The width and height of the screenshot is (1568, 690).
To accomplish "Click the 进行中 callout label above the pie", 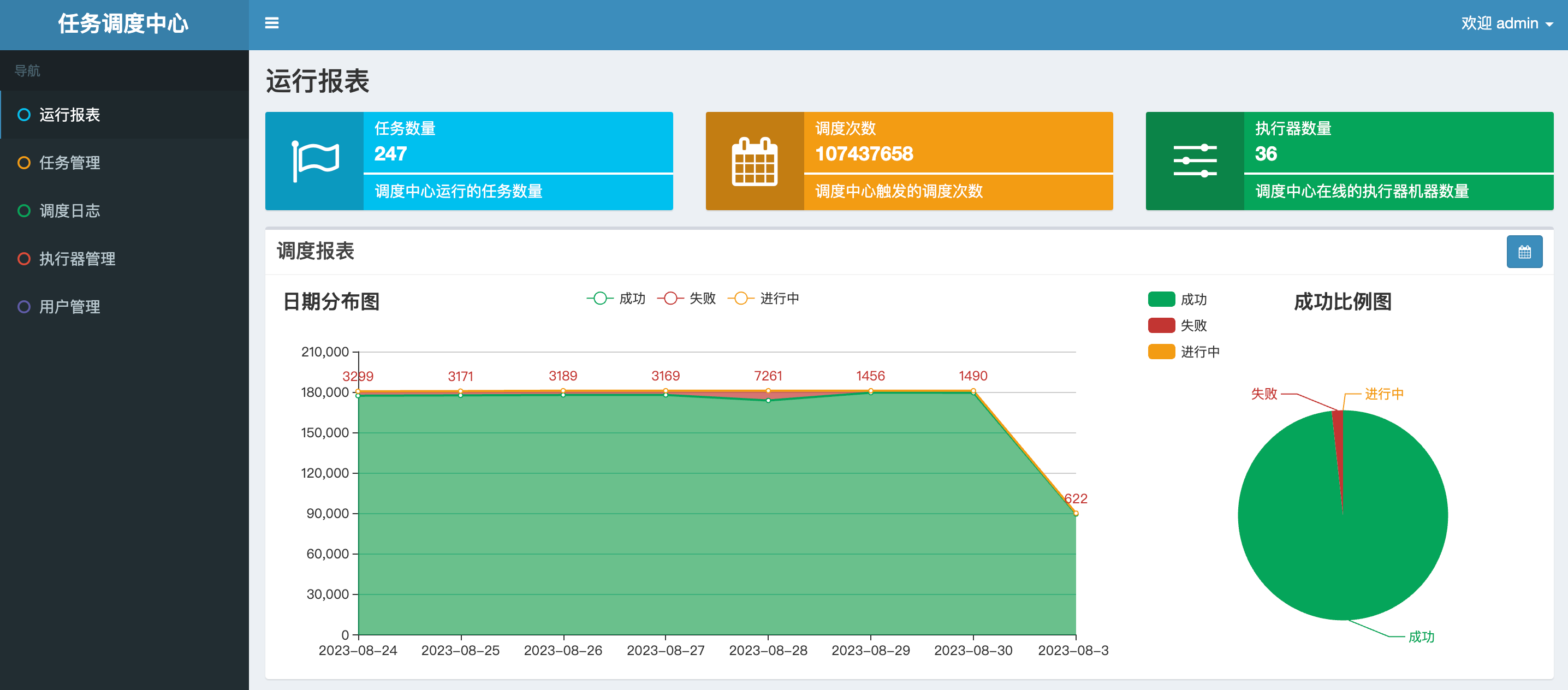I will (1384, 394).
